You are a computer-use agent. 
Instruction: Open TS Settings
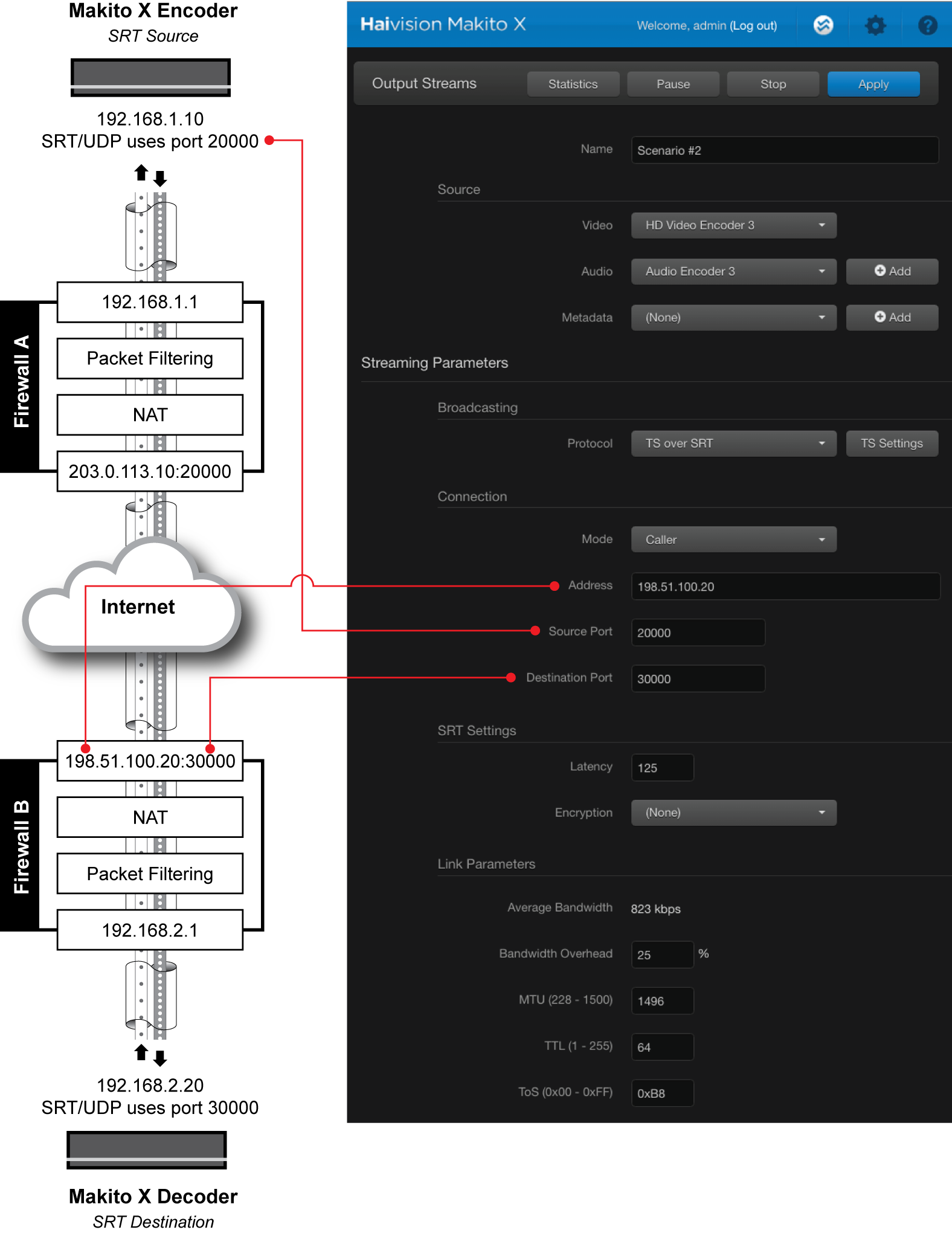point(892,443)
